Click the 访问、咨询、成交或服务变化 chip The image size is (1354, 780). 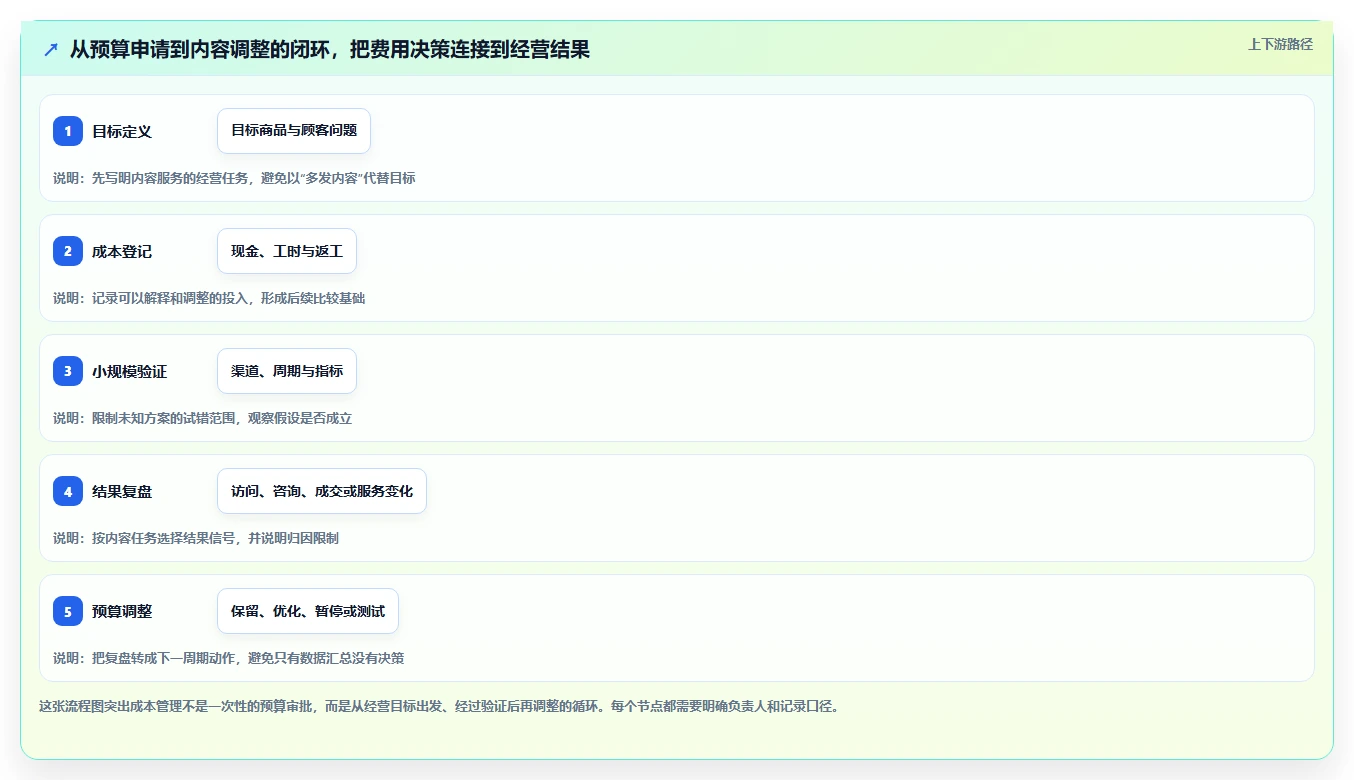click(x=322, y=491)
